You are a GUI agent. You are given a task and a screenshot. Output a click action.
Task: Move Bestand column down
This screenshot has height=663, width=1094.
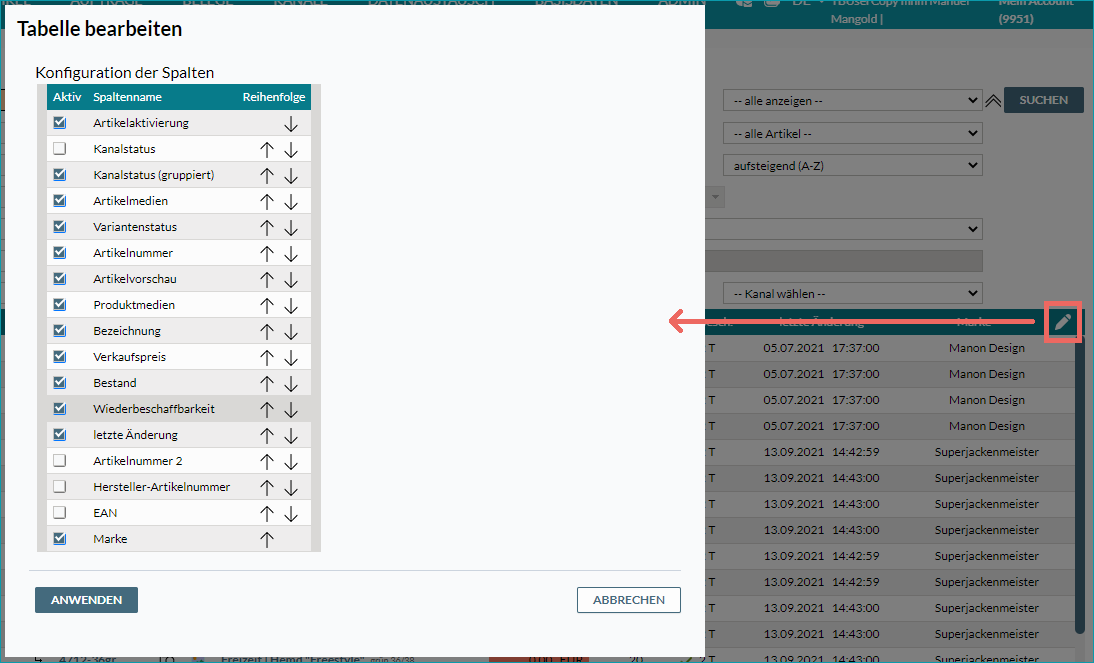coord(291,384)
